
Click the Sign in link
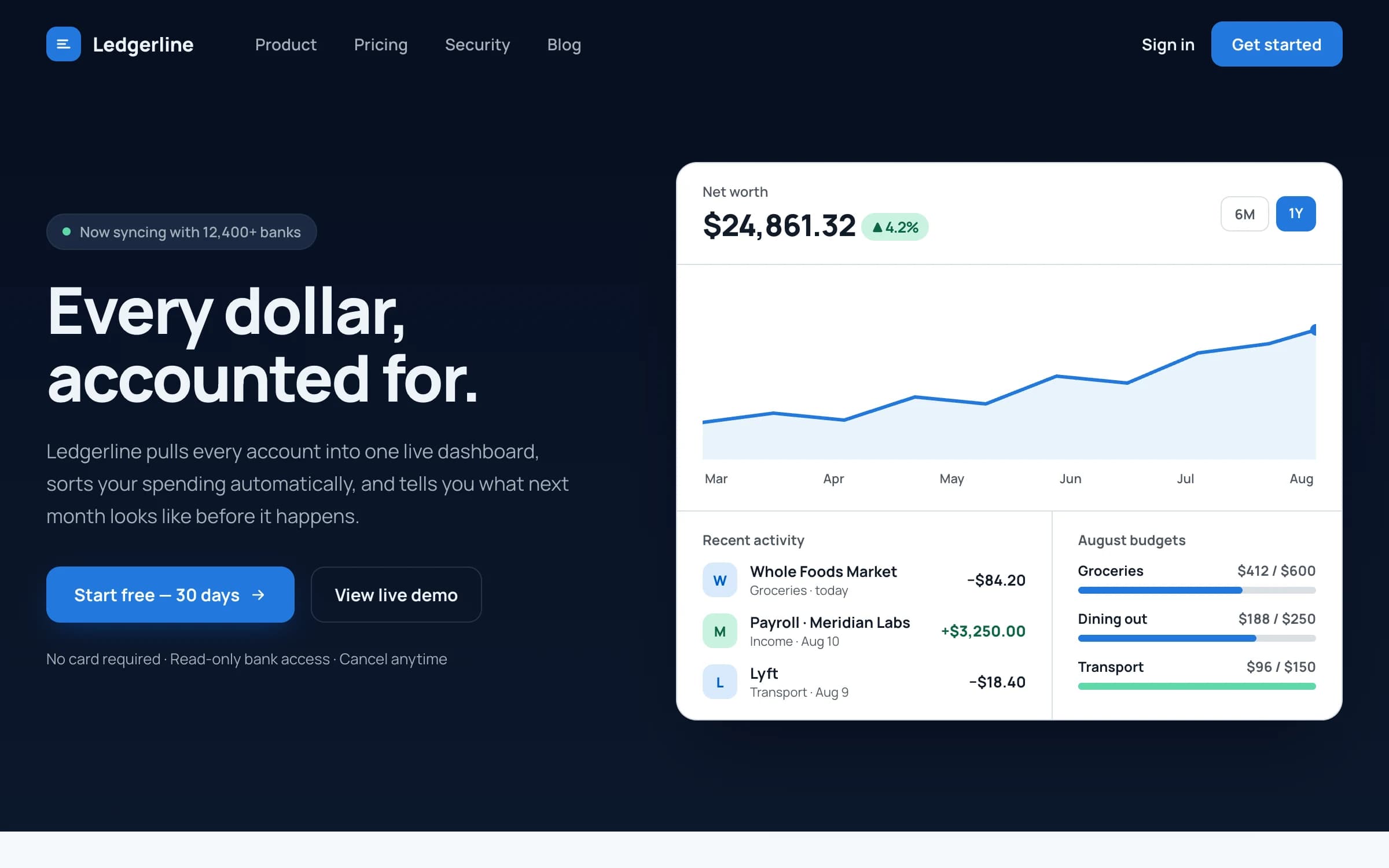(1168, 45)
